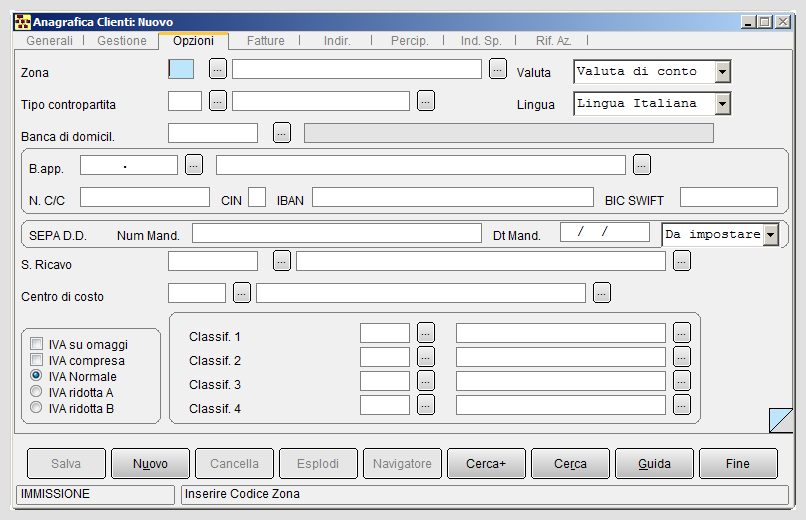Click the S. Ricavo code field
Viewport: 806px width, 520px height.
213,261
